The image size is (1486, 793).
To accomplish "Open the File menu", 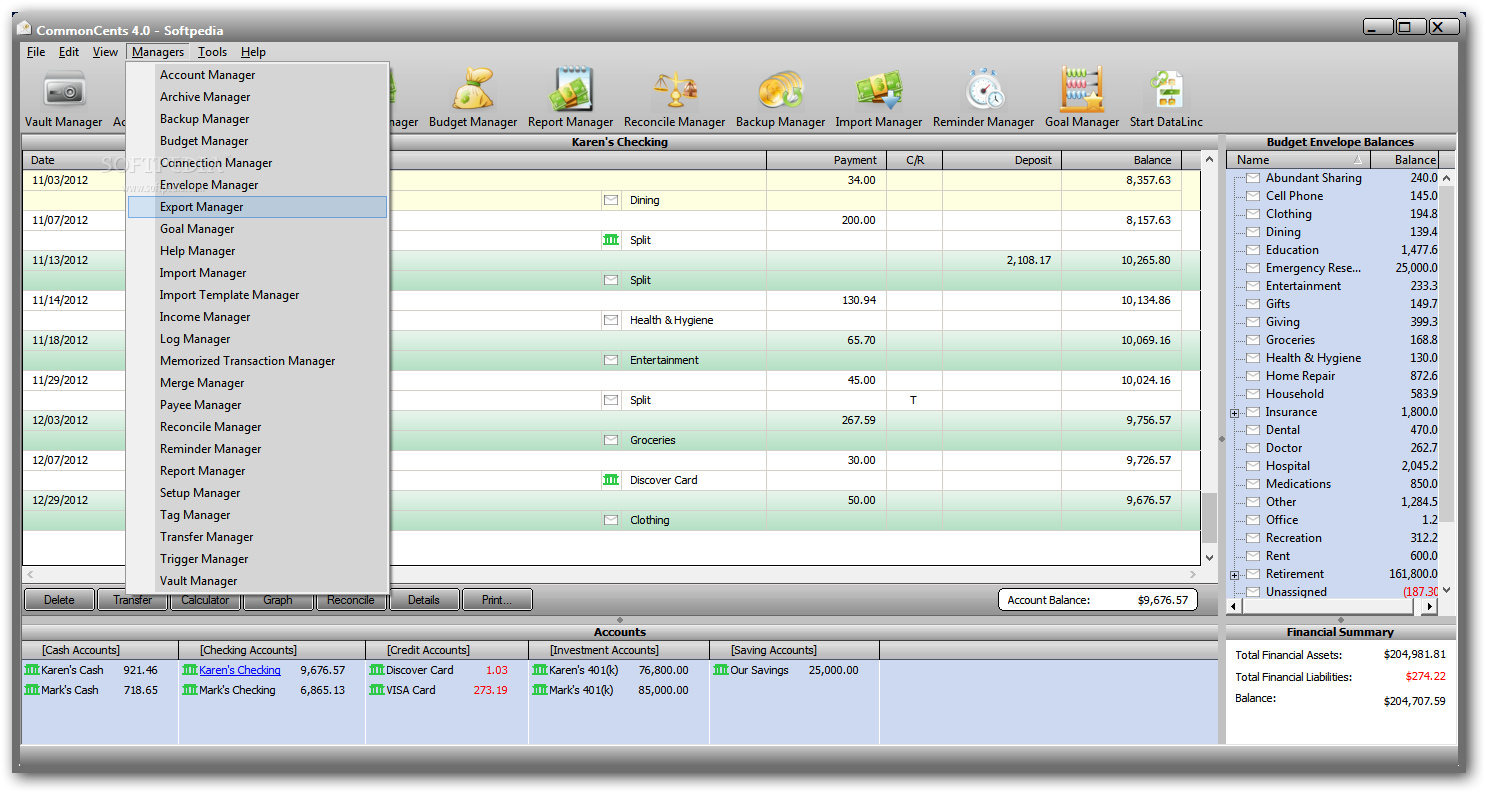I will pyautogui.click(x=36, y=52).
